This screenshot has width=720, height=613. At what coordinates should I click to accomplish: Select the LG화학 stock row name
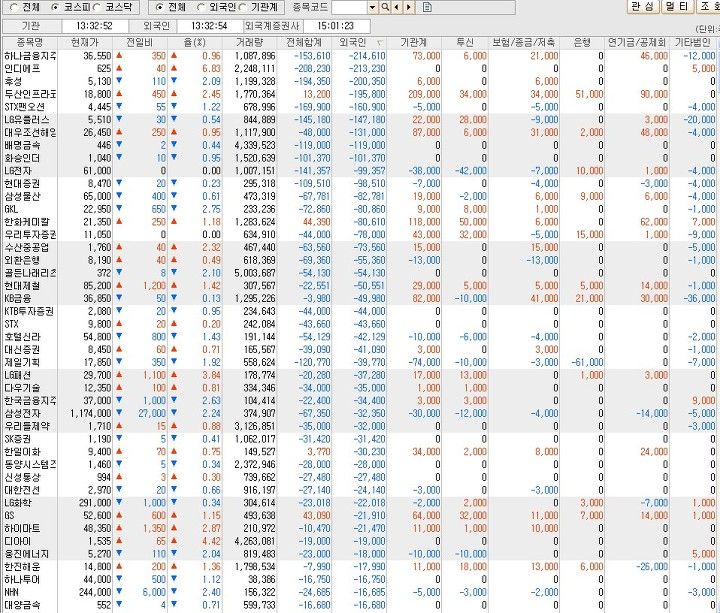pyautogui.click(x=18, y=503)
